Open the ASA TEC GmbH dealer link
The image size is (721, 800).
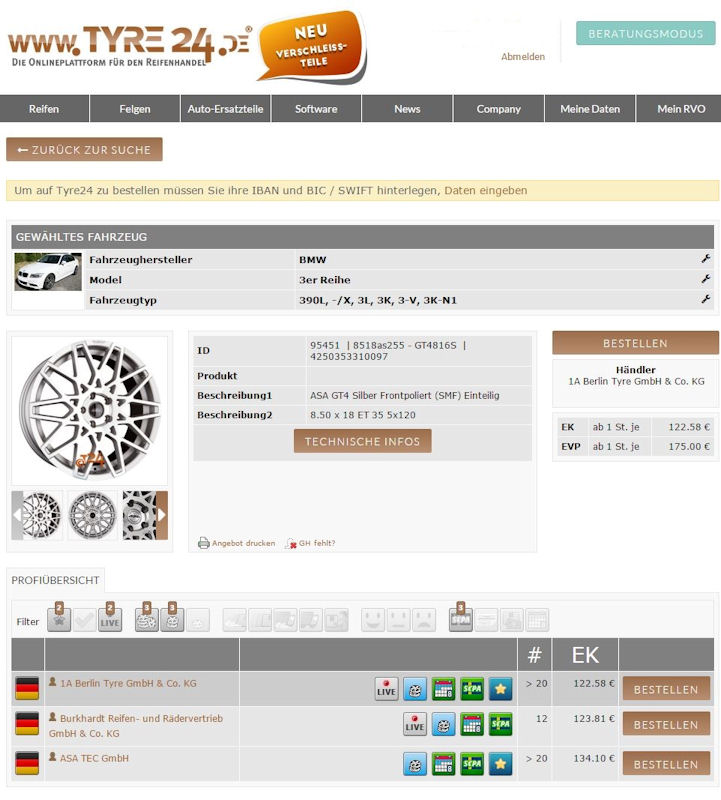coord(94,758)
